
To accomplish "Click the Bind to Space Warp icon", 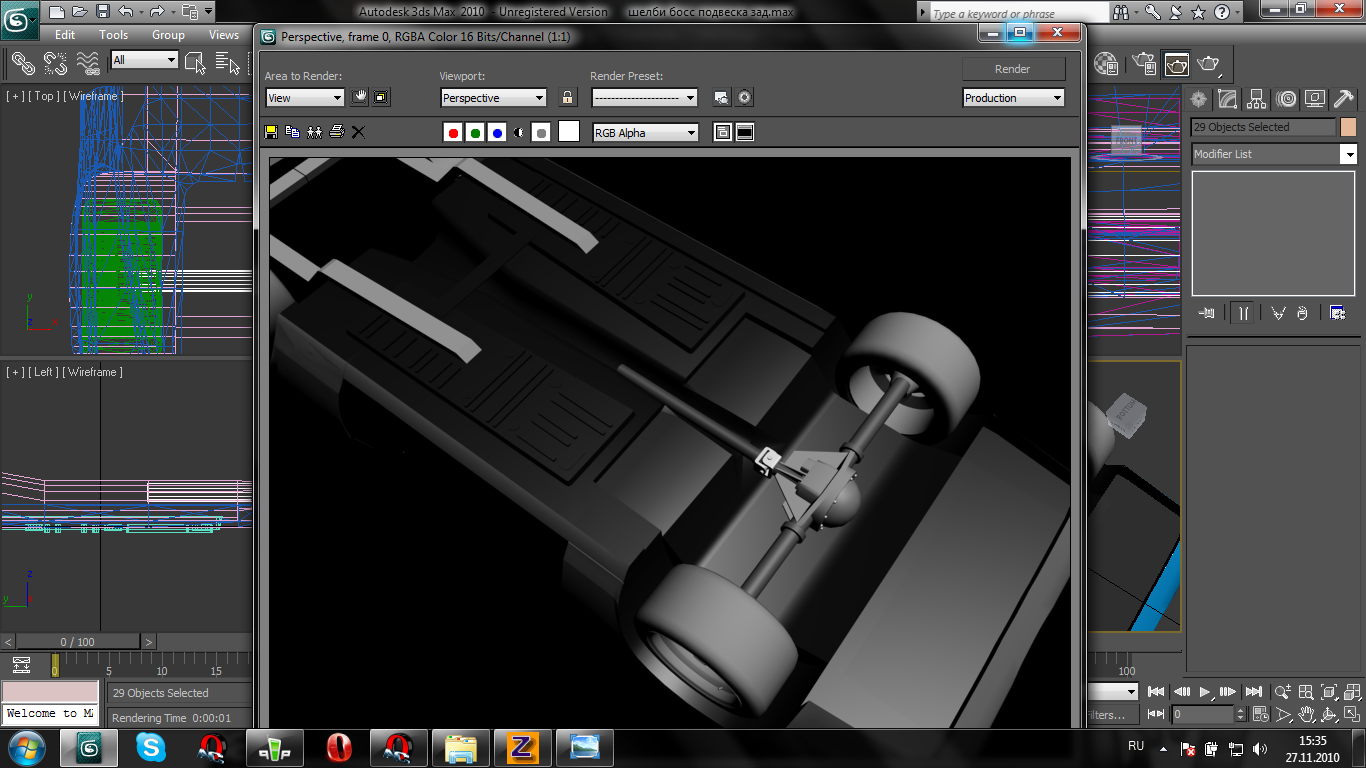I will 89,64.
